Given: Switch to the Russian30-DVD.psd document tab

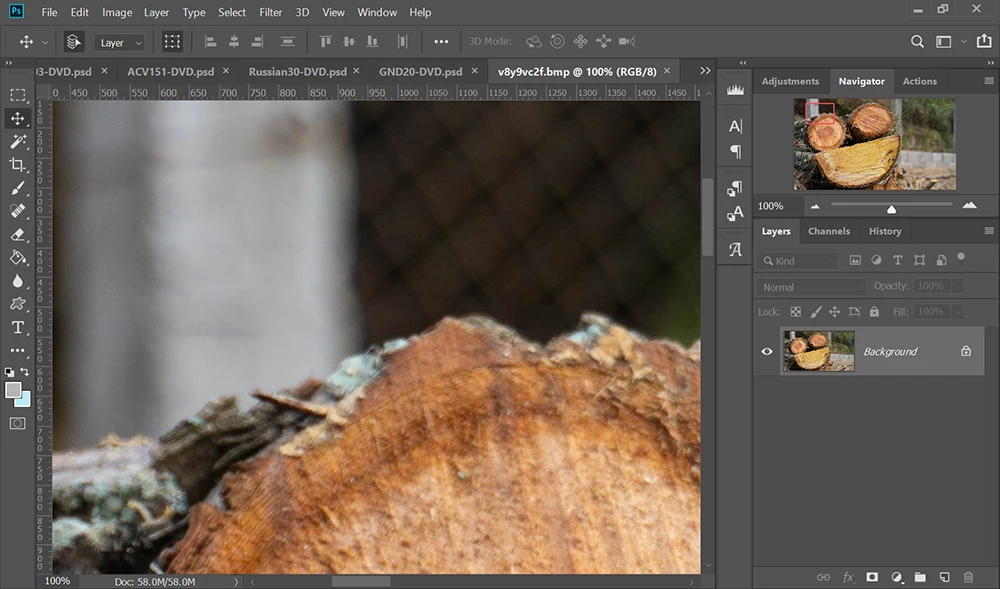Looking at the screenshot, I should pyautogui.click(x=297, y=72).
